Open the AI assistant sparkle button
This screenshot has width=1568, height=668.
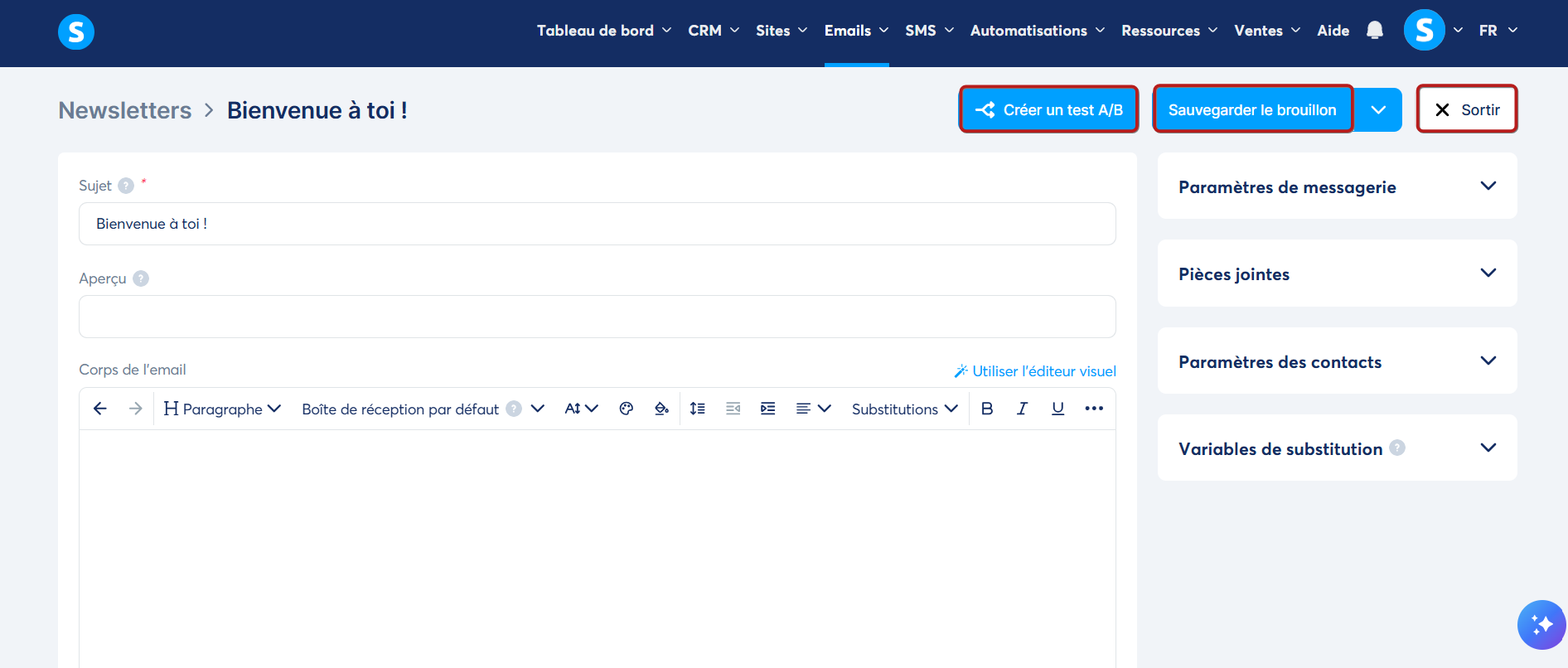[x=1541, y=624]
